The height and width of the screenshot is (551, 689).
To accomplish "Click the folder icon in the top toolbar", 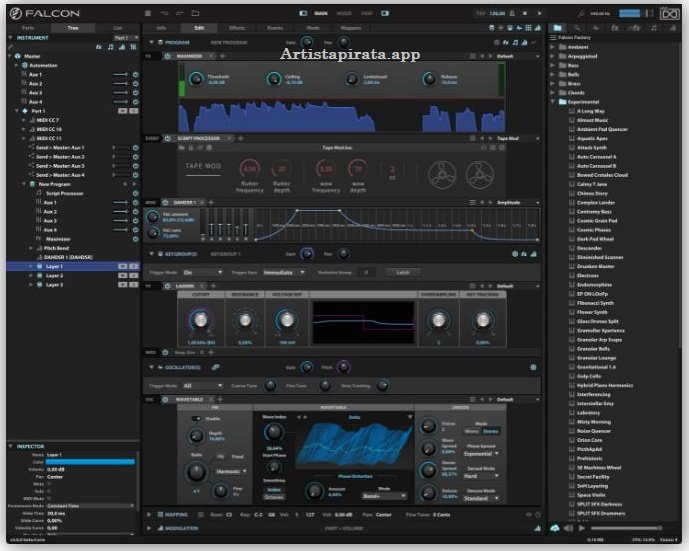I will 192,14.
